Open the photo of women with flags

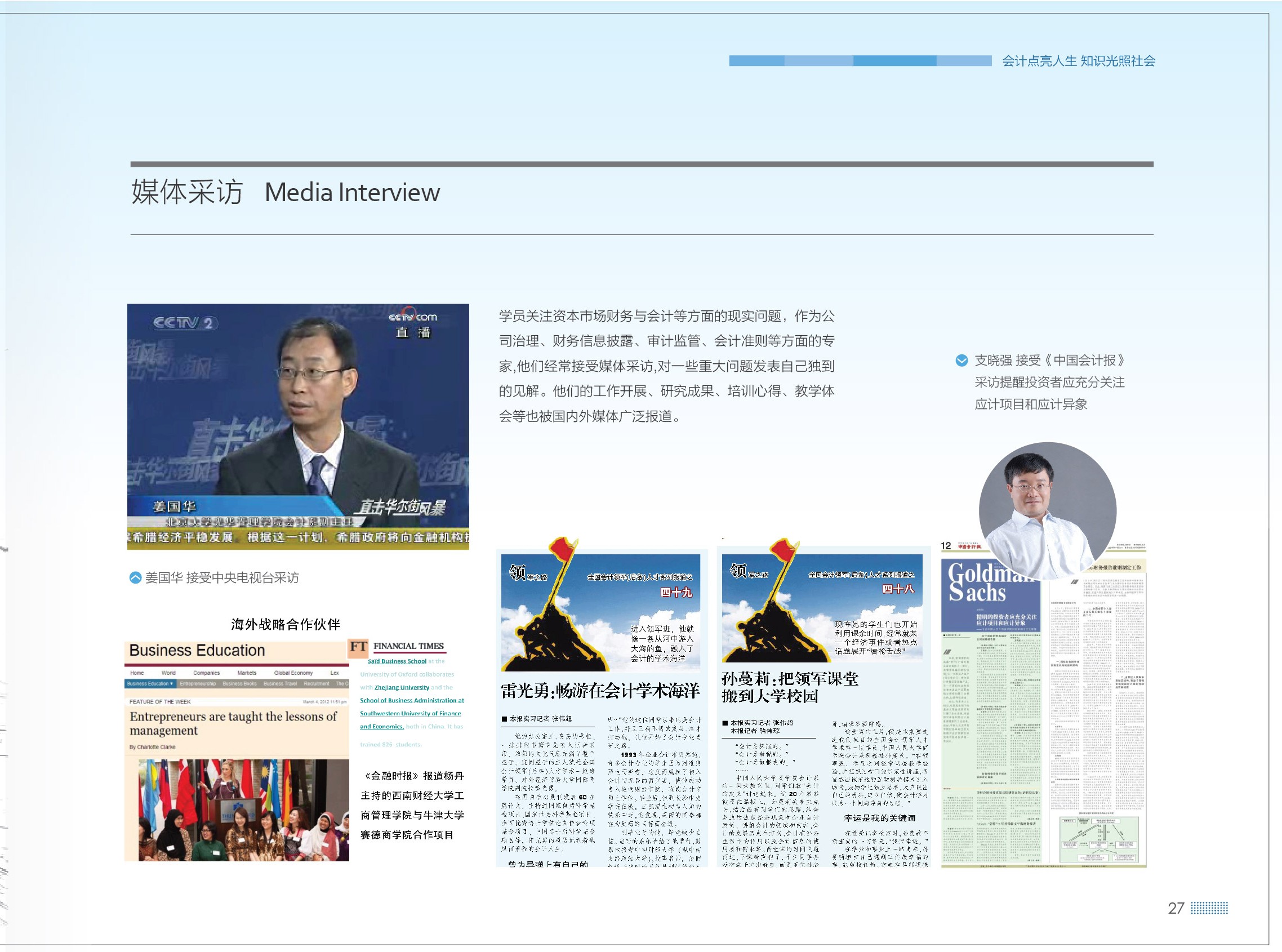[x=243, y=810]
